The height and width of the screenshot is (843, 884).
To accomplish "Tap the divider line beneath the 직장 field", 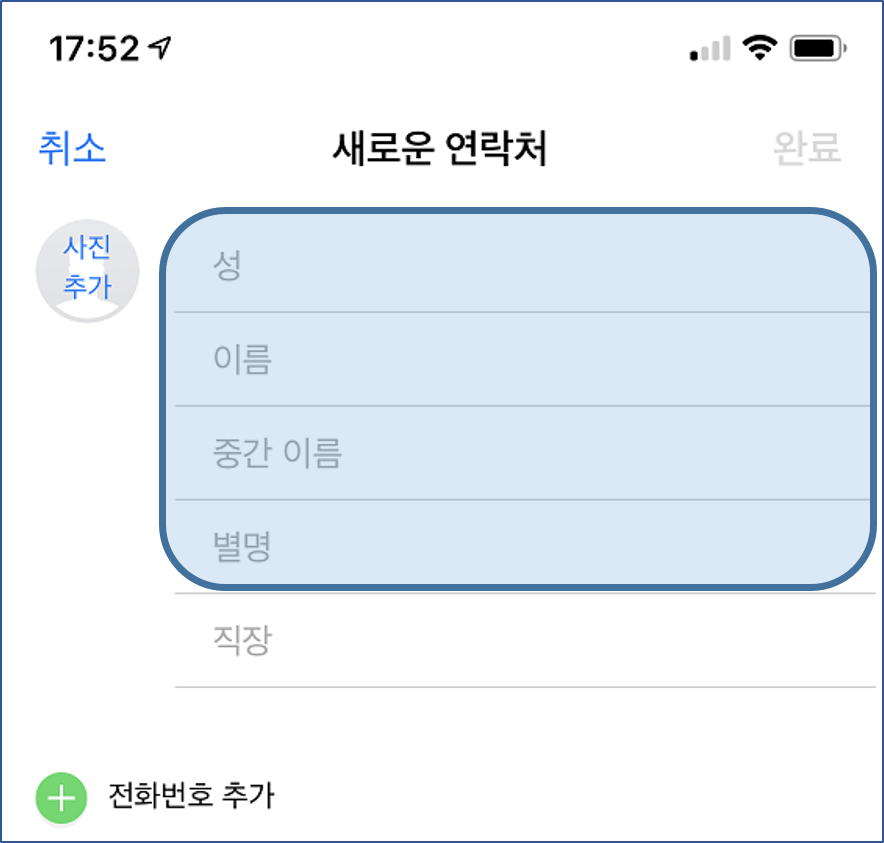I will pyautogui.click(x=524, y=687).
